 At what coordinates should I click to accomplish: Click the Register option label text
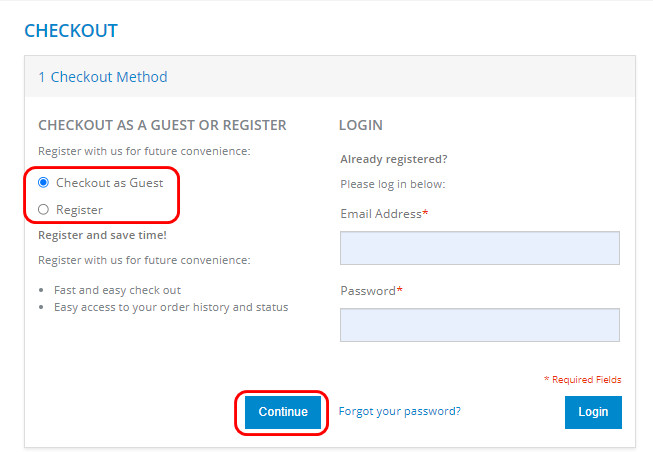(x=79, y=209)
